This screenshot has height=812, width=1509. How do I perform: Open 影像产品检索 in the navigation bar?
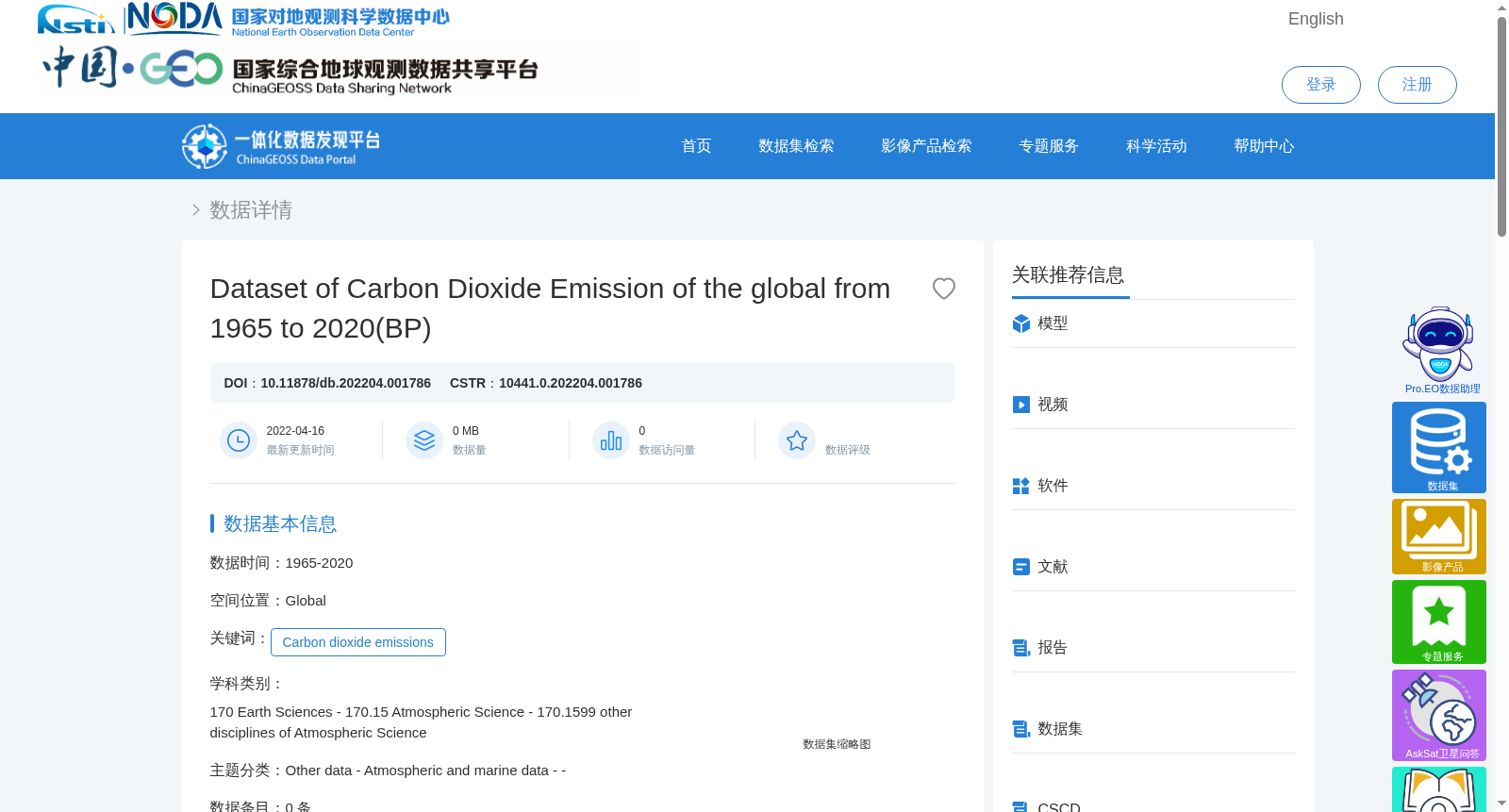click(x=926, y=146)
